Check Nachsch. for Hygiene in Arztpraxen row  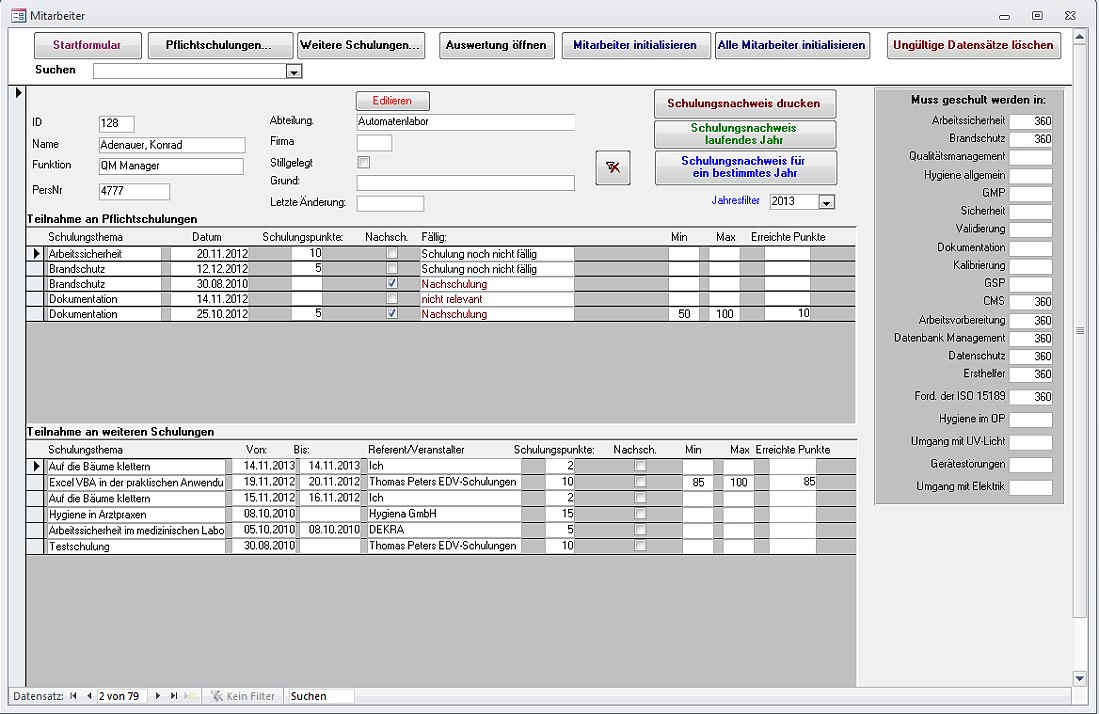tap(640, 513)
